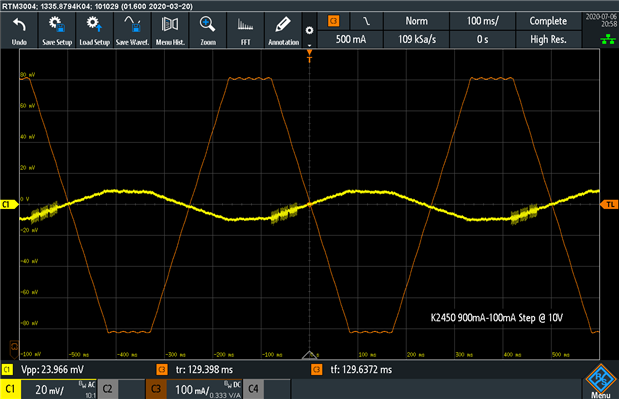Change the 100 ms/ timebase setting

coord(482,21)
